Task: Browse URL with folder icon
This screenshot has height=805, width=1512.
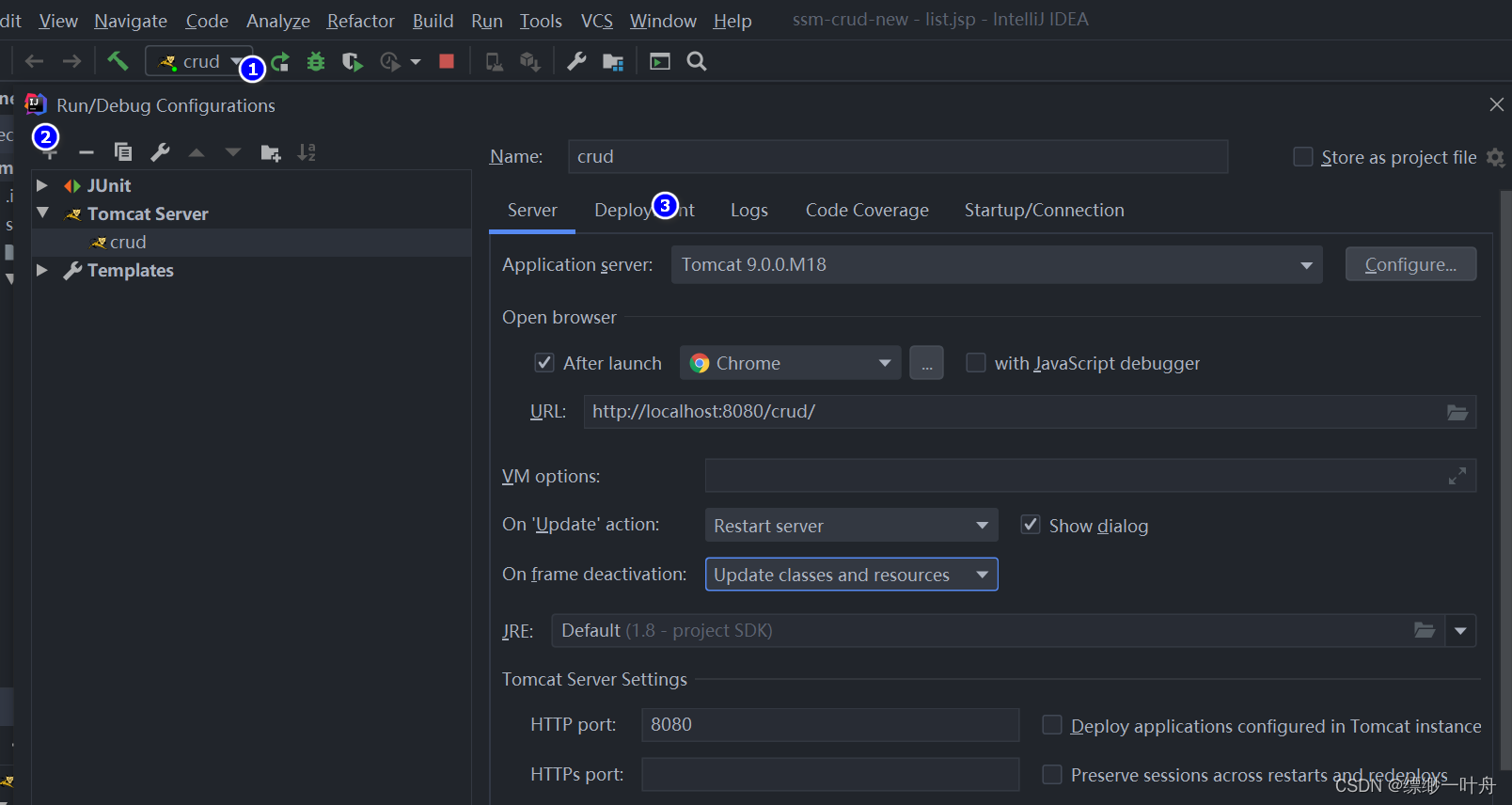Action: coord(1457,412)
